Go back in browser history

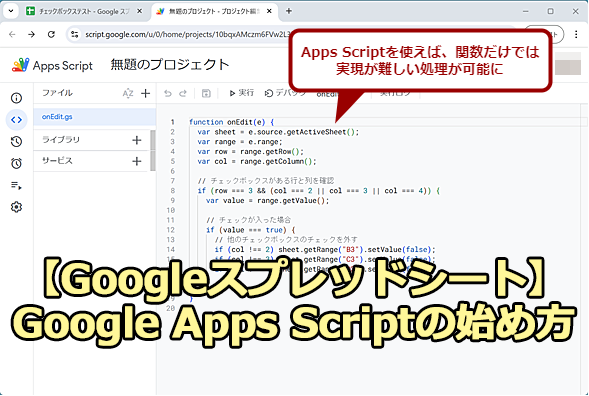point(12,35)
